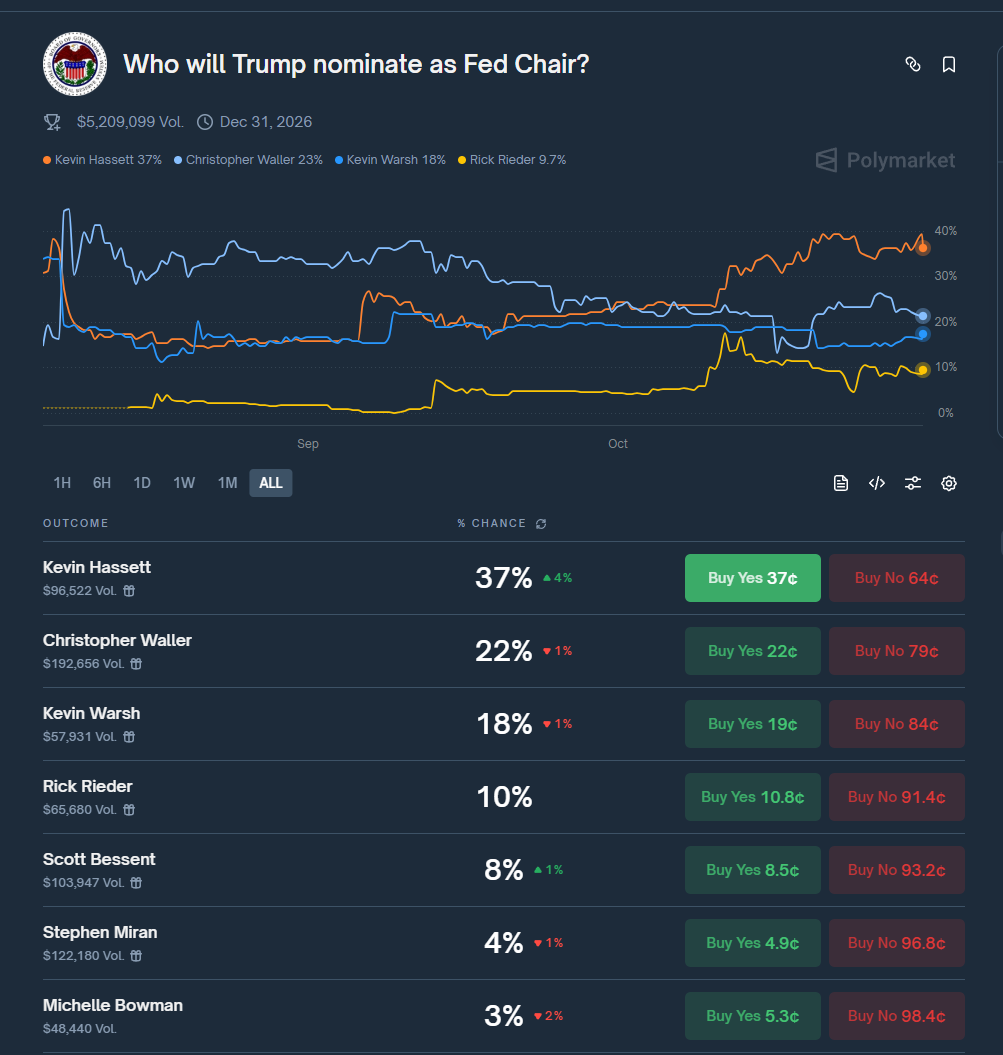Image resolution: width=1003 pixels, height=1055 pixels.
Task: Click gift icon under Christopher Waller
Action: [x=136, y=664]
